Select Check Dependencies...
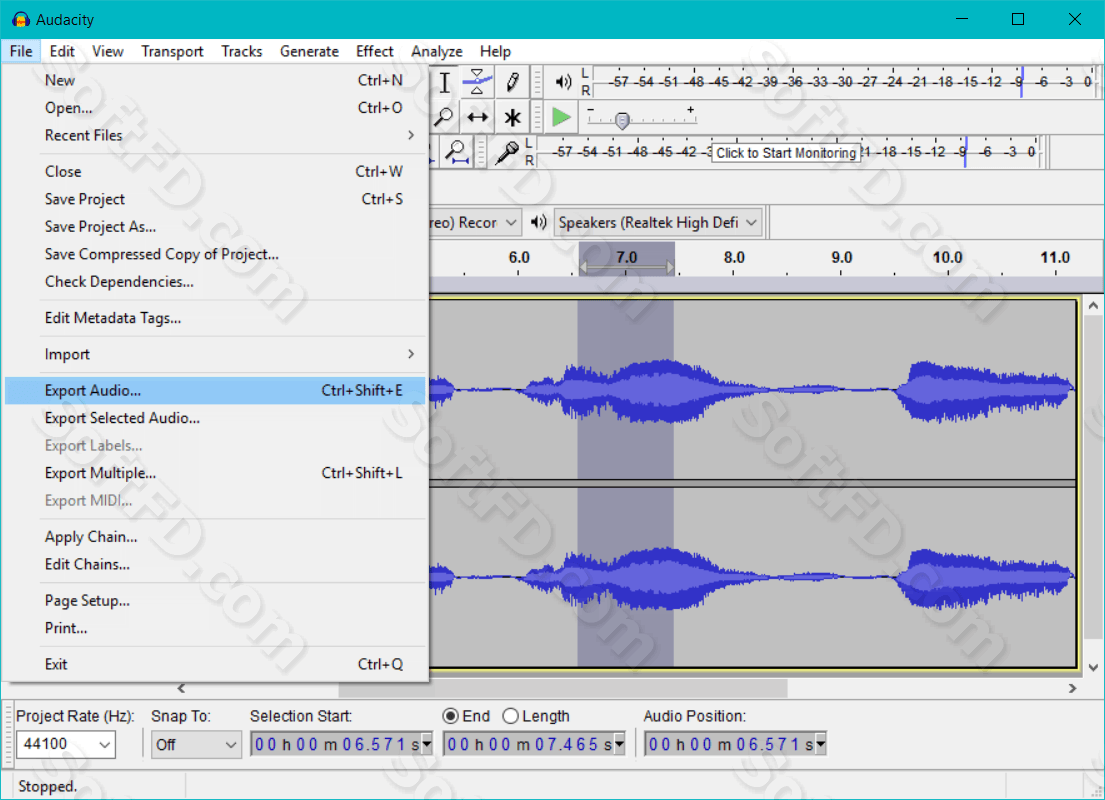The height and width of the screenshot is (800, 1105). point(215,282)
